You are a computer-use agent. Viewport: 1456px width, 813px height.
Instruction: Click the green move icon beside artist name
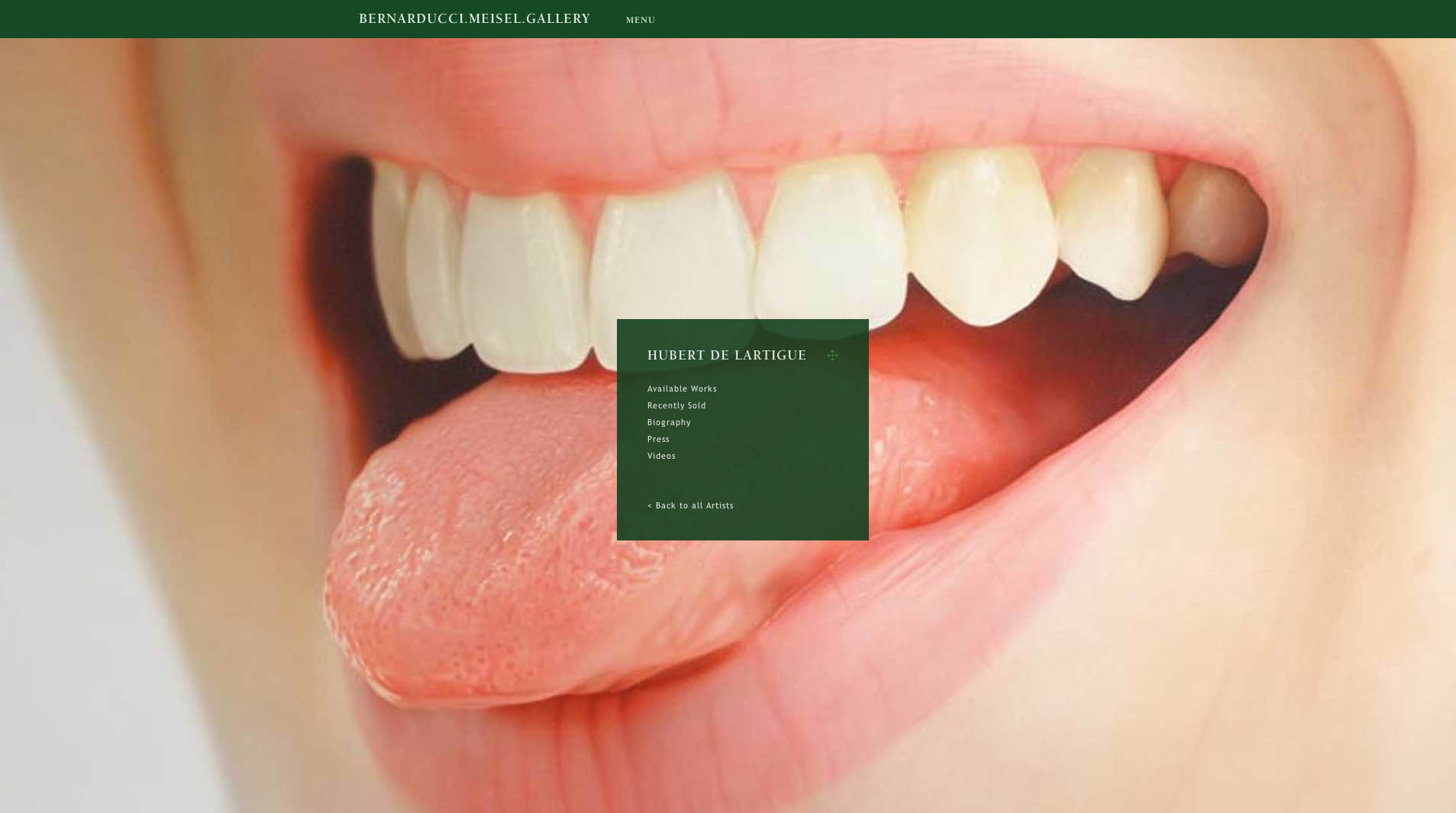[832, 355]
